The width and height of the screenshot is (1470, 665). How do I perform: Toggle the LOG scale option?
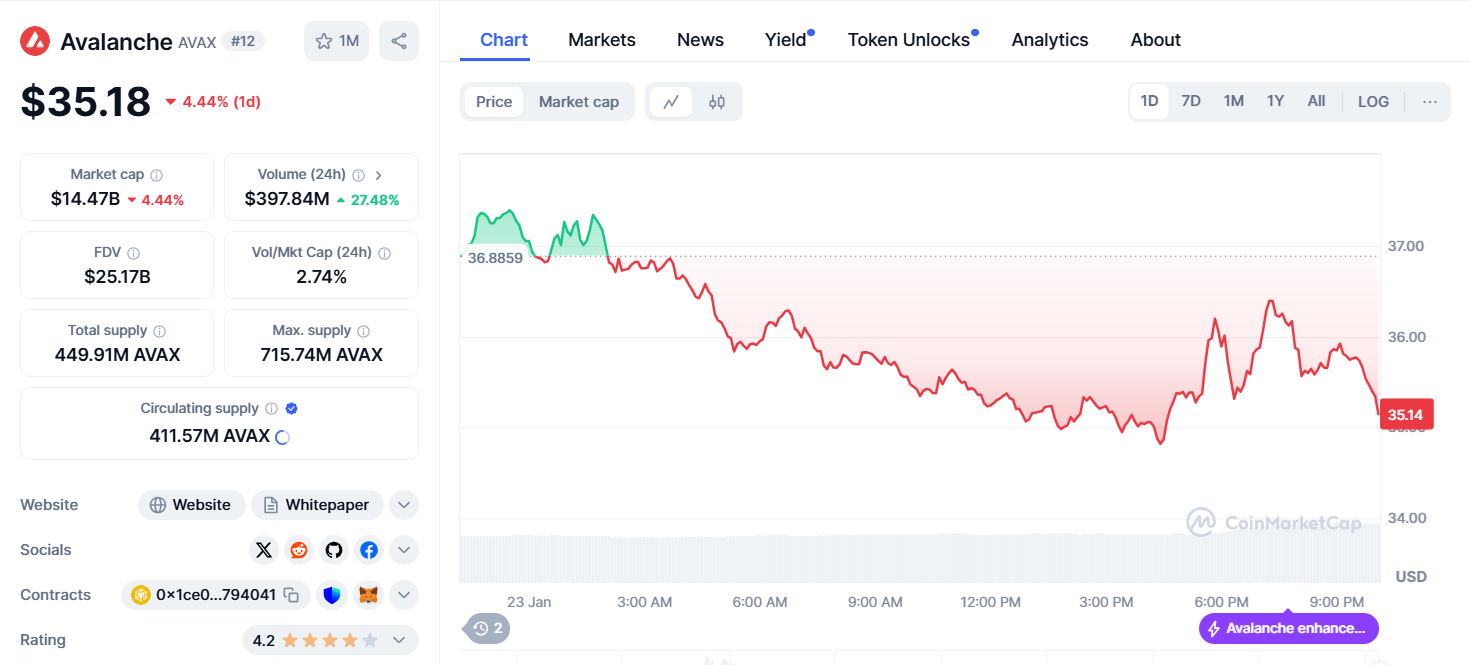click(x=1373, y=102)
